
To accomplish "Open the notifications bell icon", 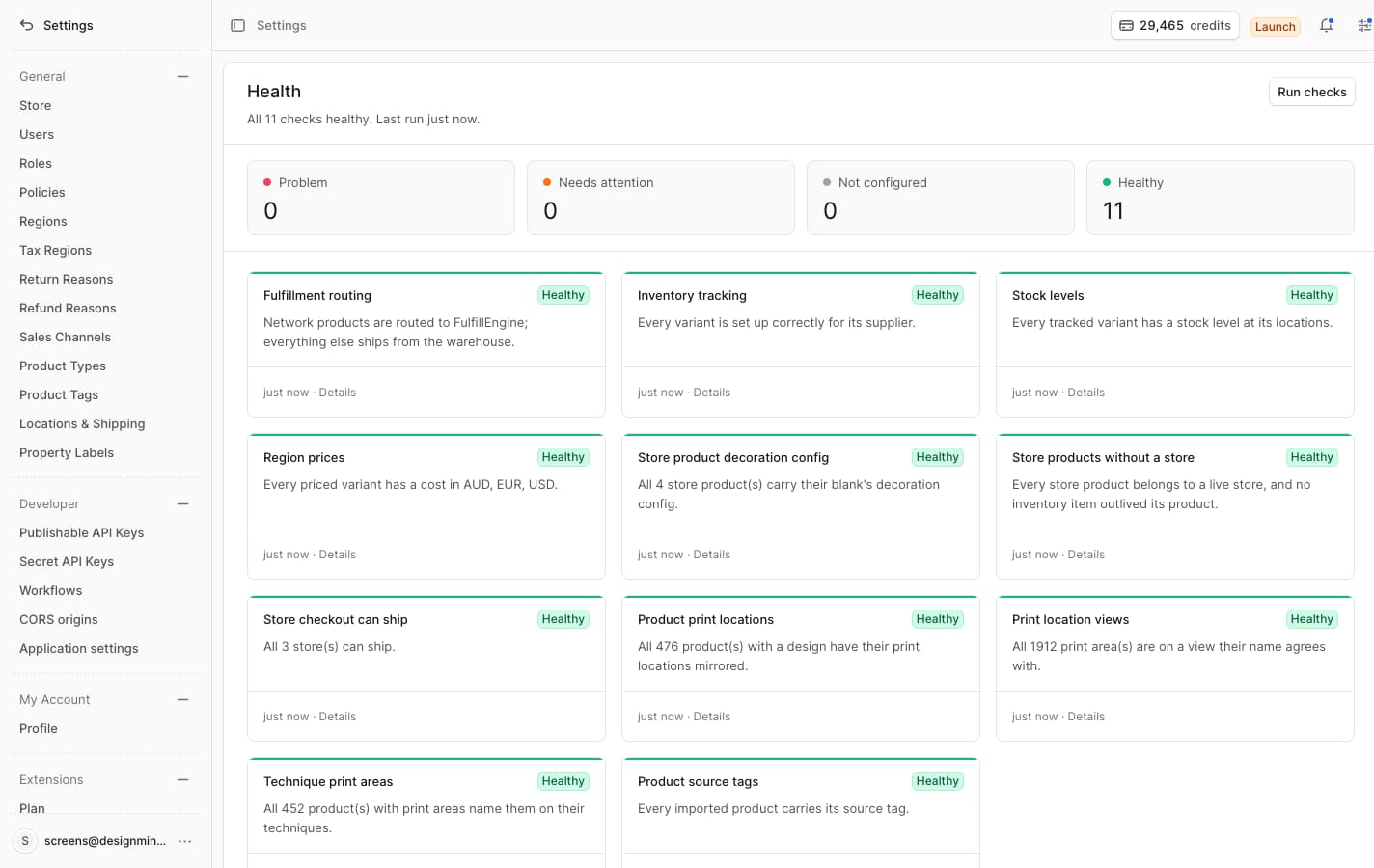I will point(1327,26).
